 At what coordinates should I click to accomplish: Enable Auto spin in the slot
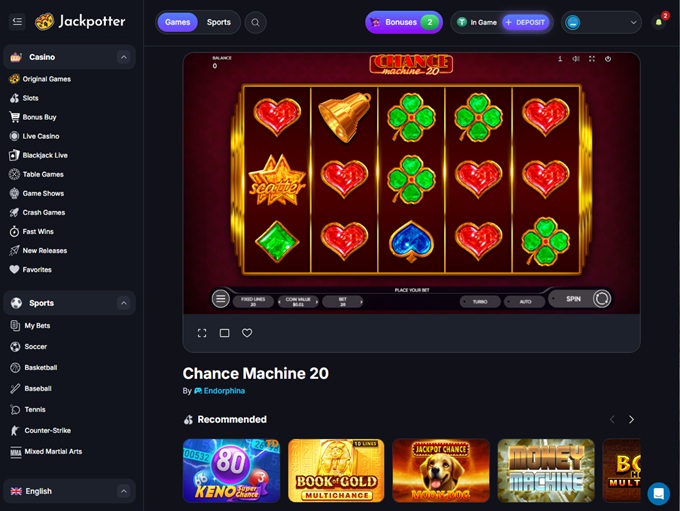[525, 301]
